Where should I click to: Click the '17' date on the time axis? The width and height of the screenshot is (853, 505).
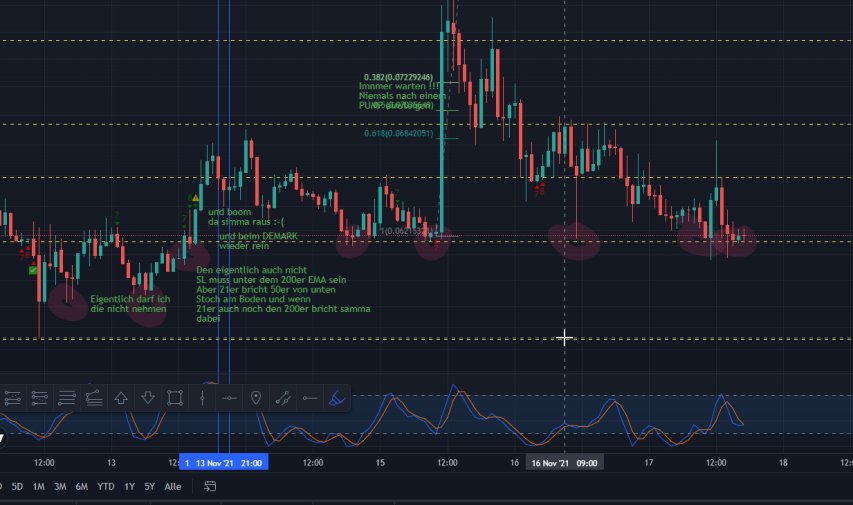(648, 463)
